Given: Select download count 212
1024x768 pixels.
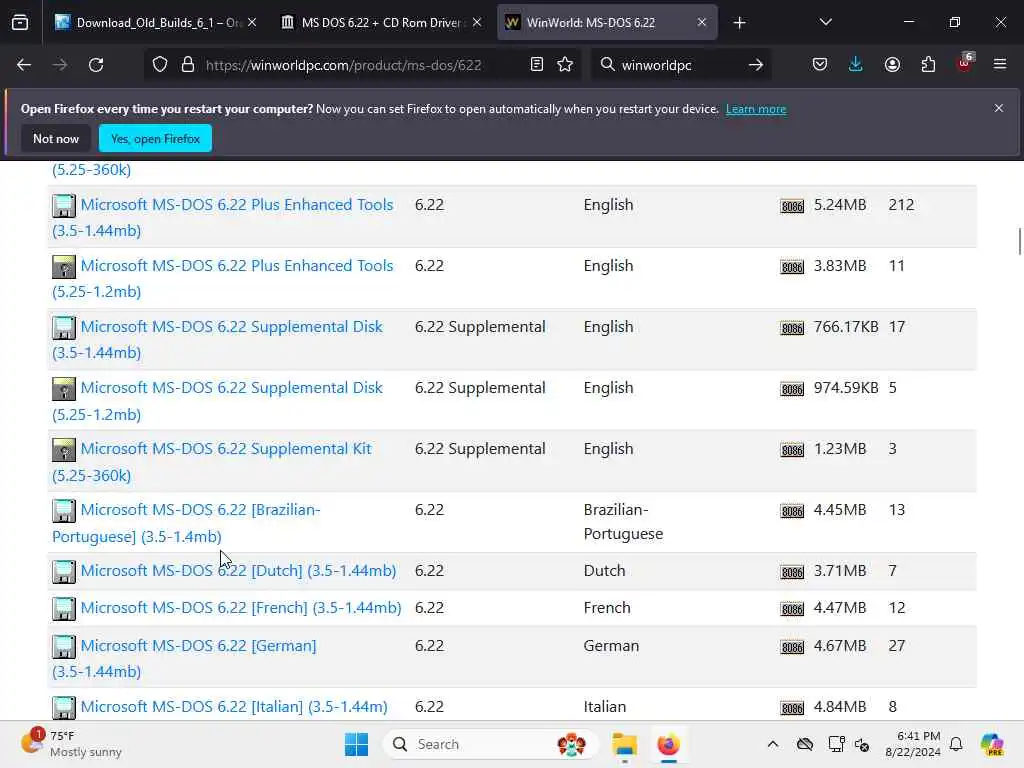Looking at the screenshot, I should coord(901,204).
